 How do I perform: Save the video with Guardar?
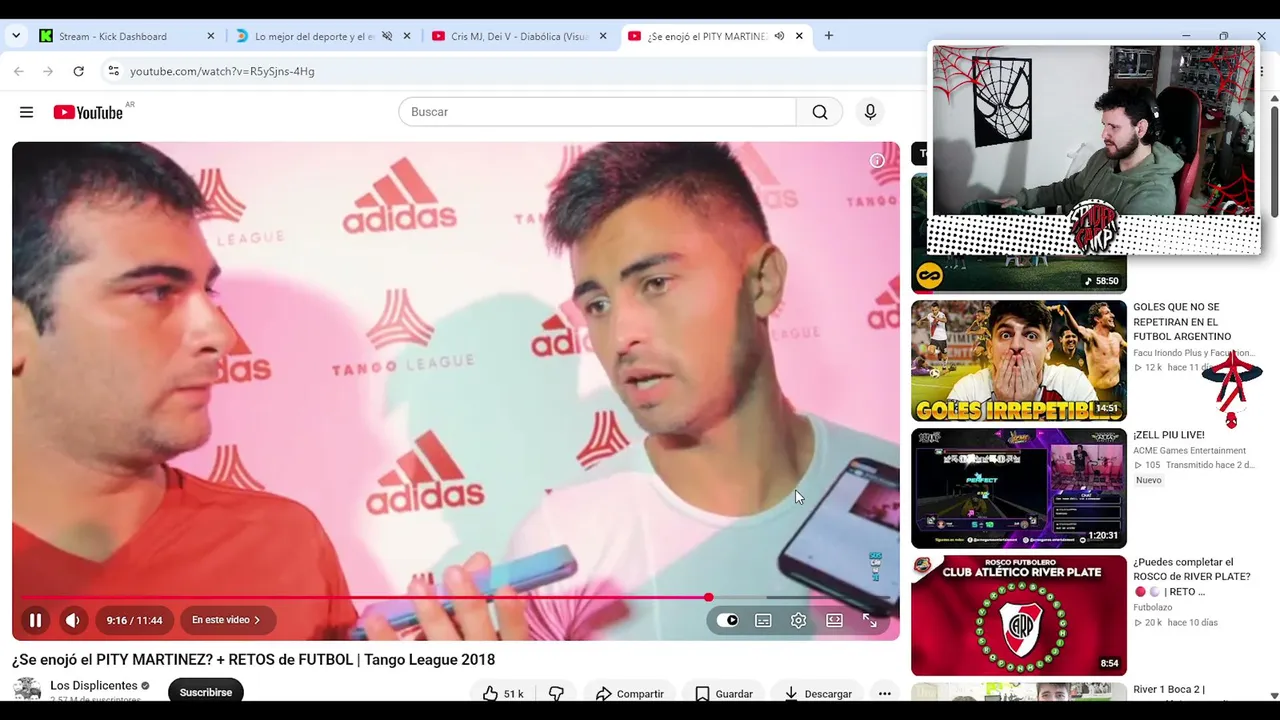(x=723, y=693)
